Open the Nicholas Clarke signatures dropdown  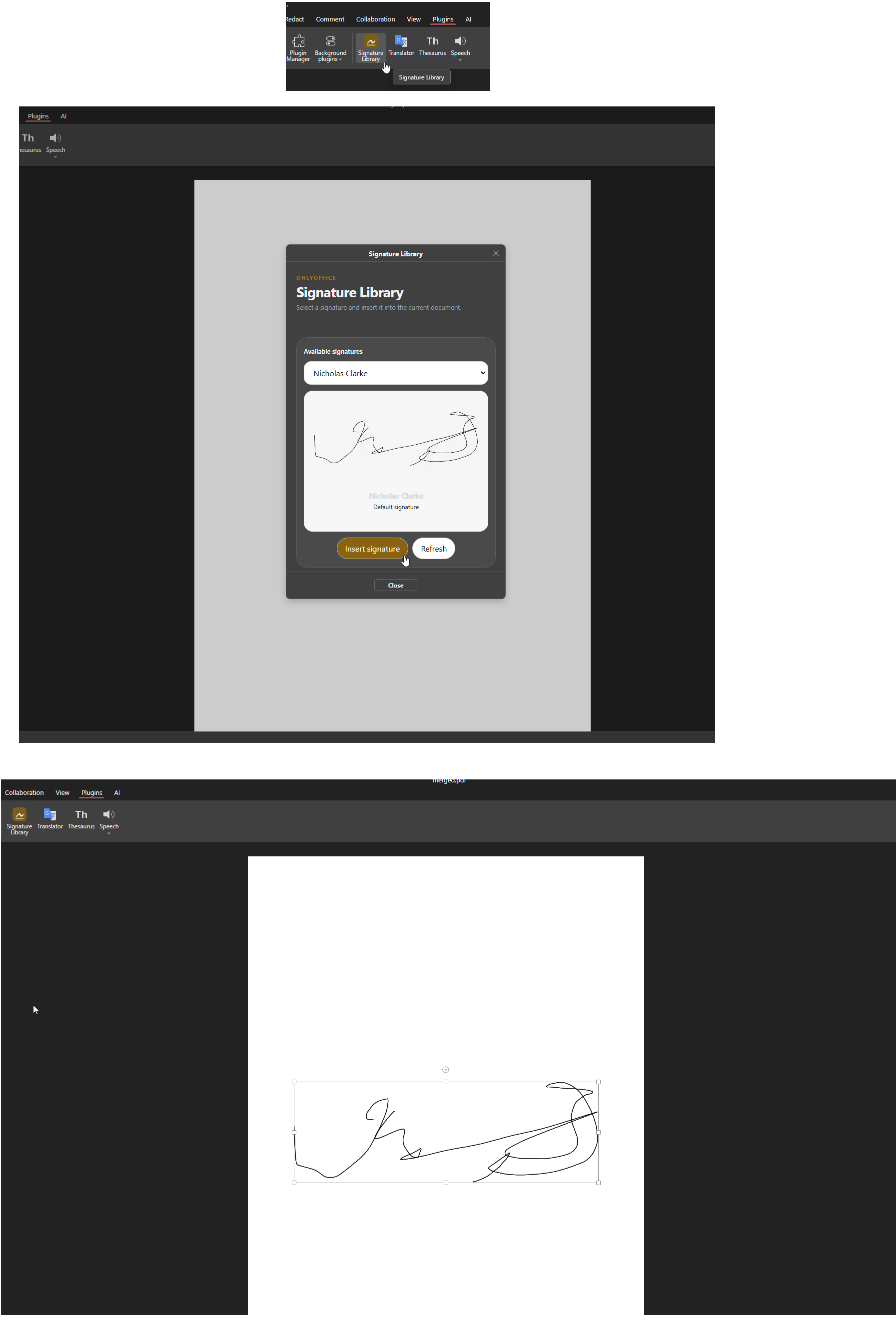[396, 373]
